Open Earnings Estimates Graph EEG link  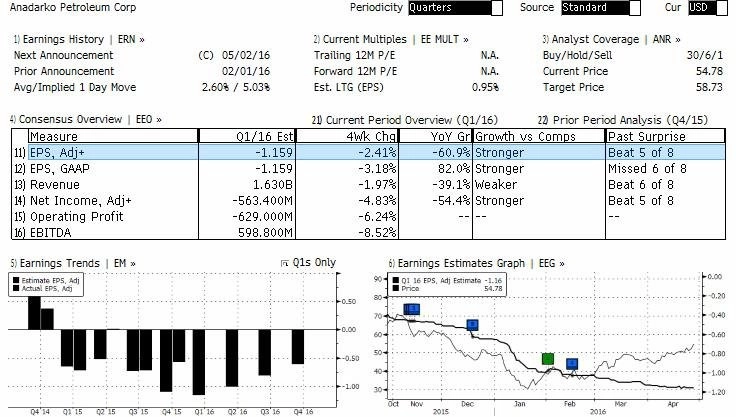click(476, 263)
